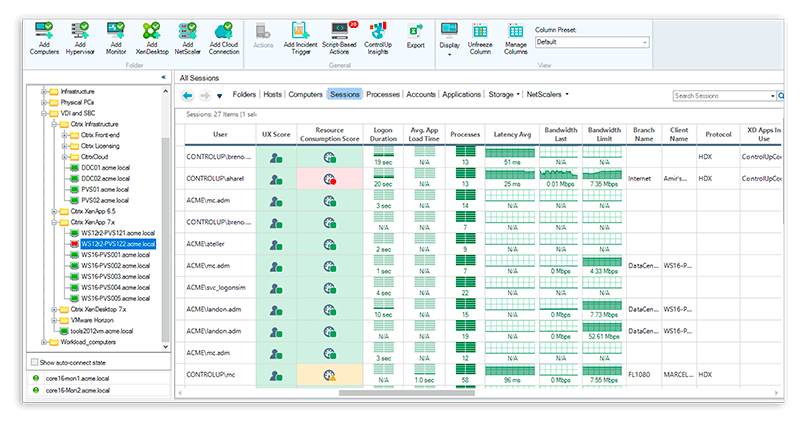Open the NetScalers dropdown arrow
The width and height of the screenshot is (806, 430).
click(x=567, y=95)
